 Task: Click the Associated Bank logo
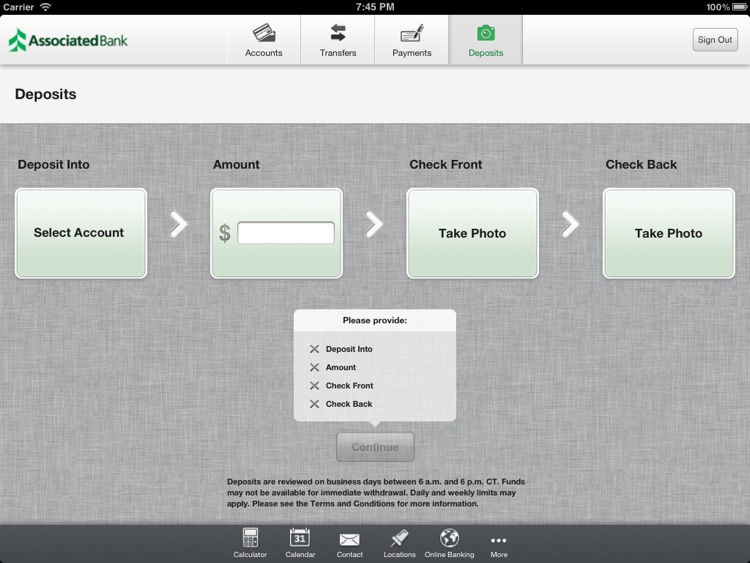tap(68, 40)
